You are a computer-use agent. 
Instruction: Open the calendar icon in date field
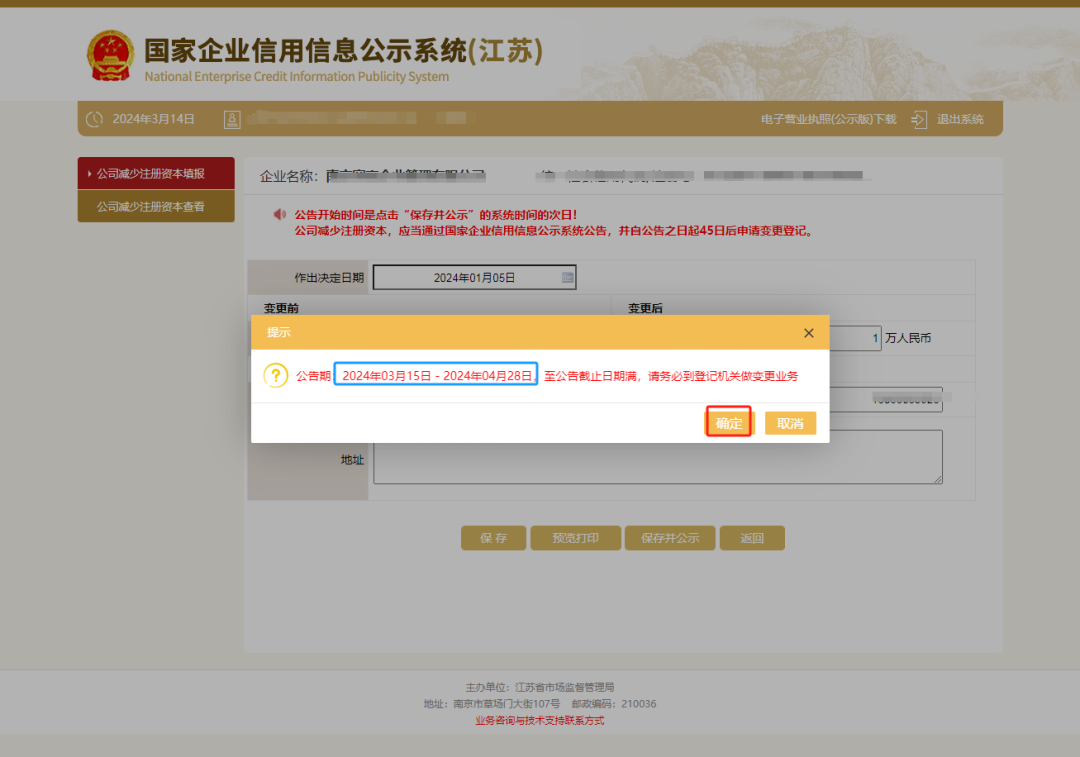pyautogui.click(x=568, y=278)
